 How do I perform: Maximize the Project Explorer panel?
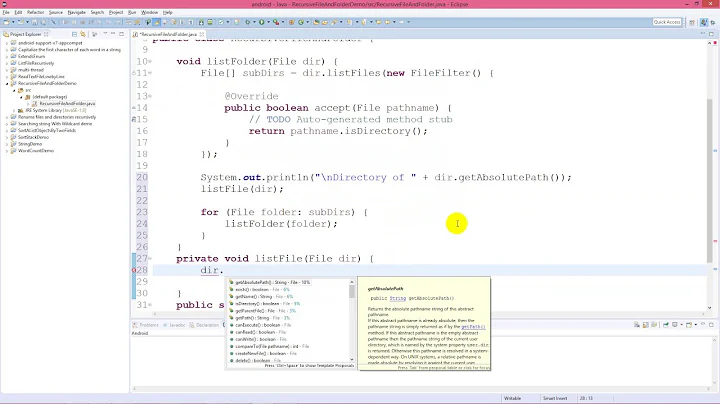point(121,34)
